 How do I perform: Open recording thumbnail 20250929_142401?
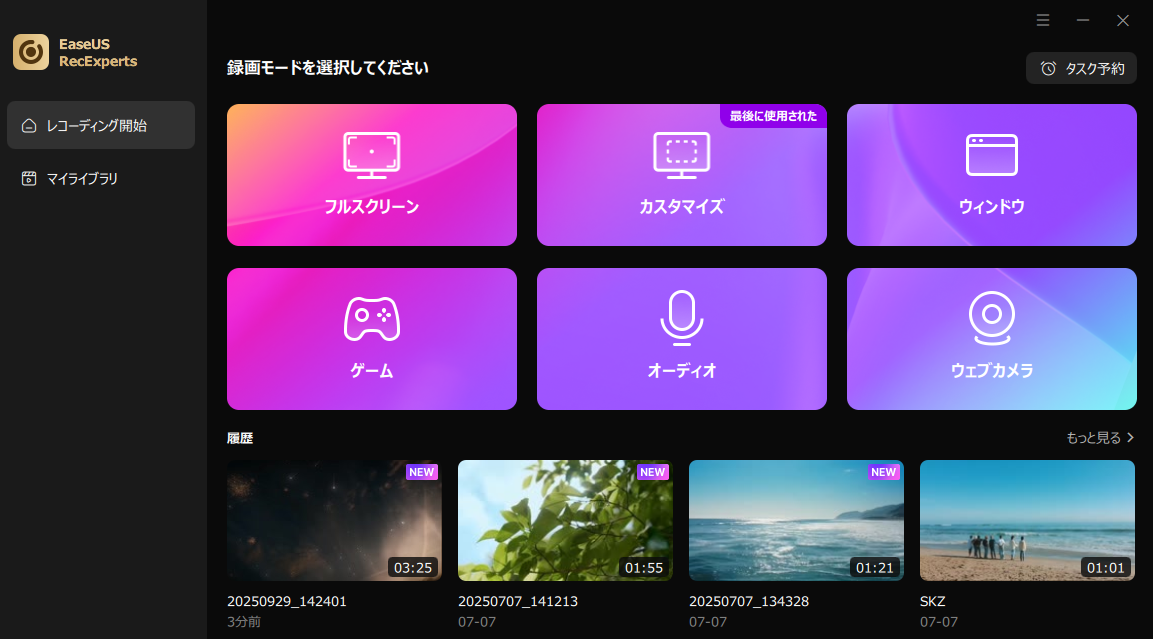click(x=334, y=520)
